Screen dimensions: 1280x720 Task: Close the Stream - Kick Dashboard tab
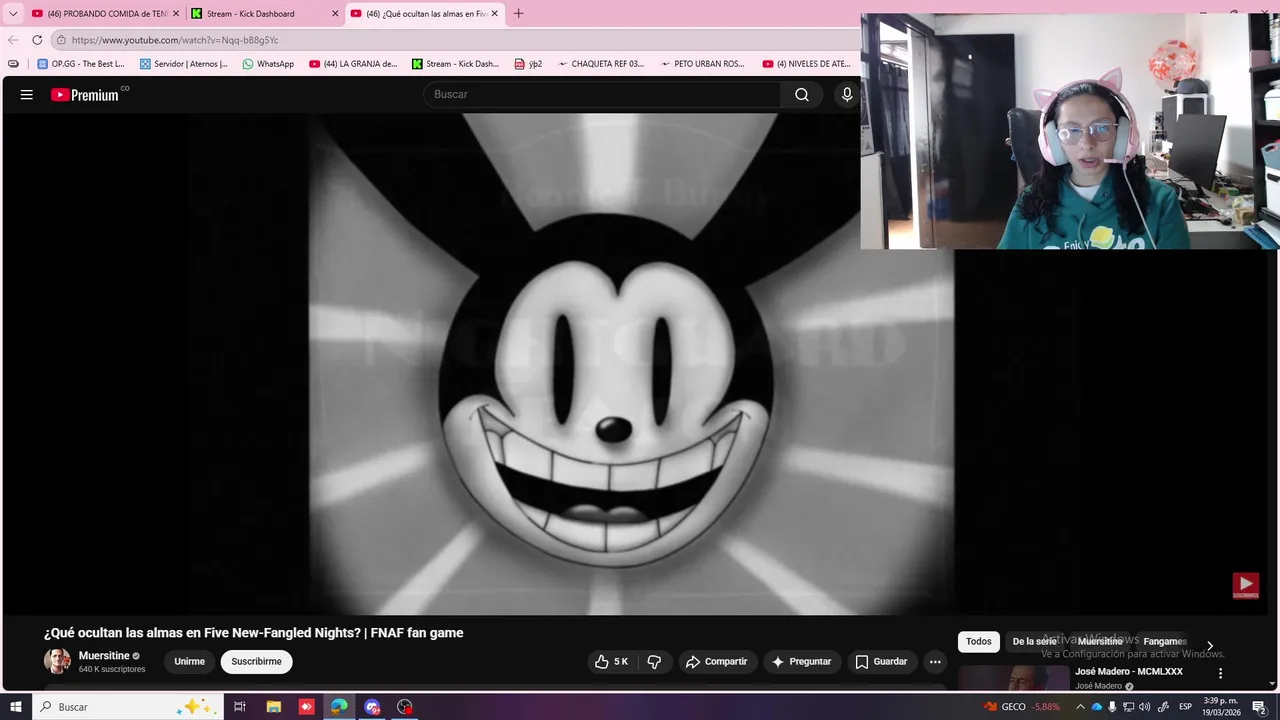pos(335,14)
